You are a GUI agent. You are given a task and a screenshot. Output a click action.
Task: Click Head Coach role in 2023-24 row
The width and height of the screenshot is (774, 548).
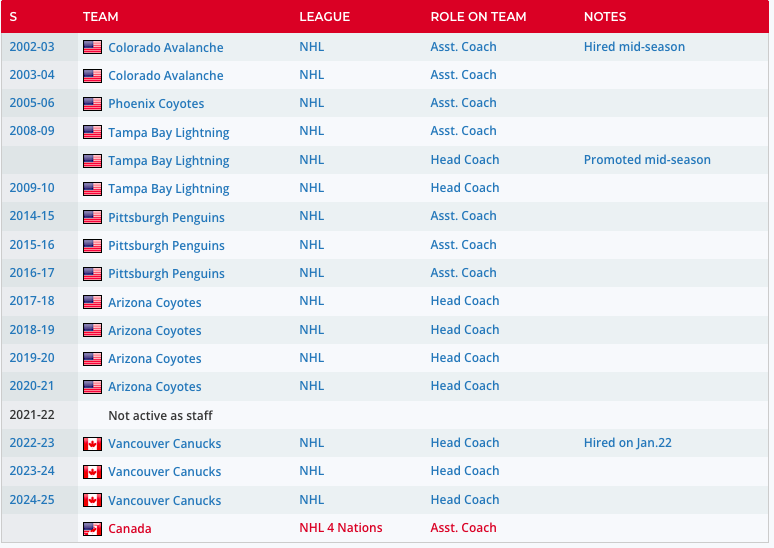(464, 471)
